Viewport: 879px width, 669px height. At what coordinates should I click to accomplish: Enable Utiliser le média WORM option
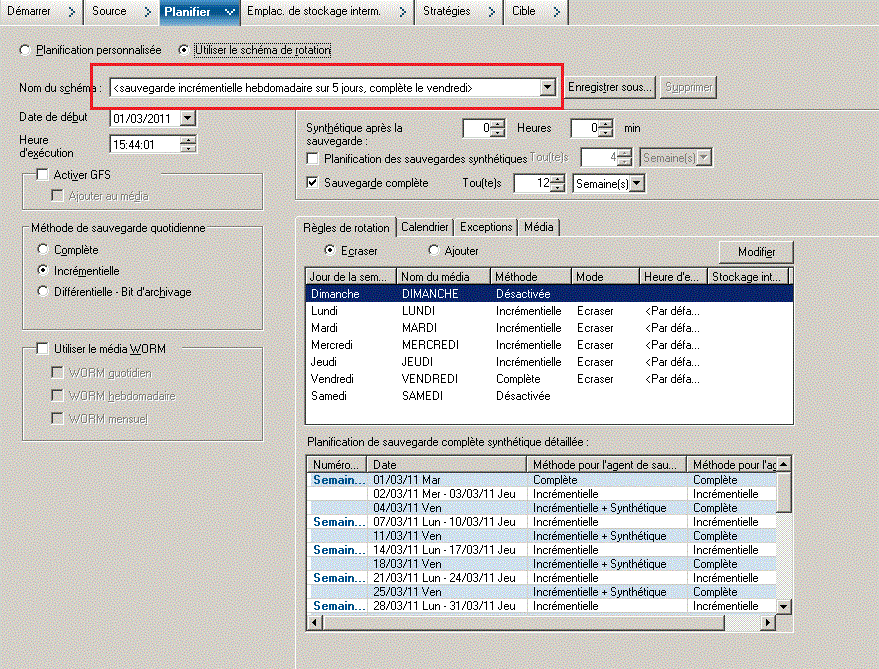click(x=42, y=349)
